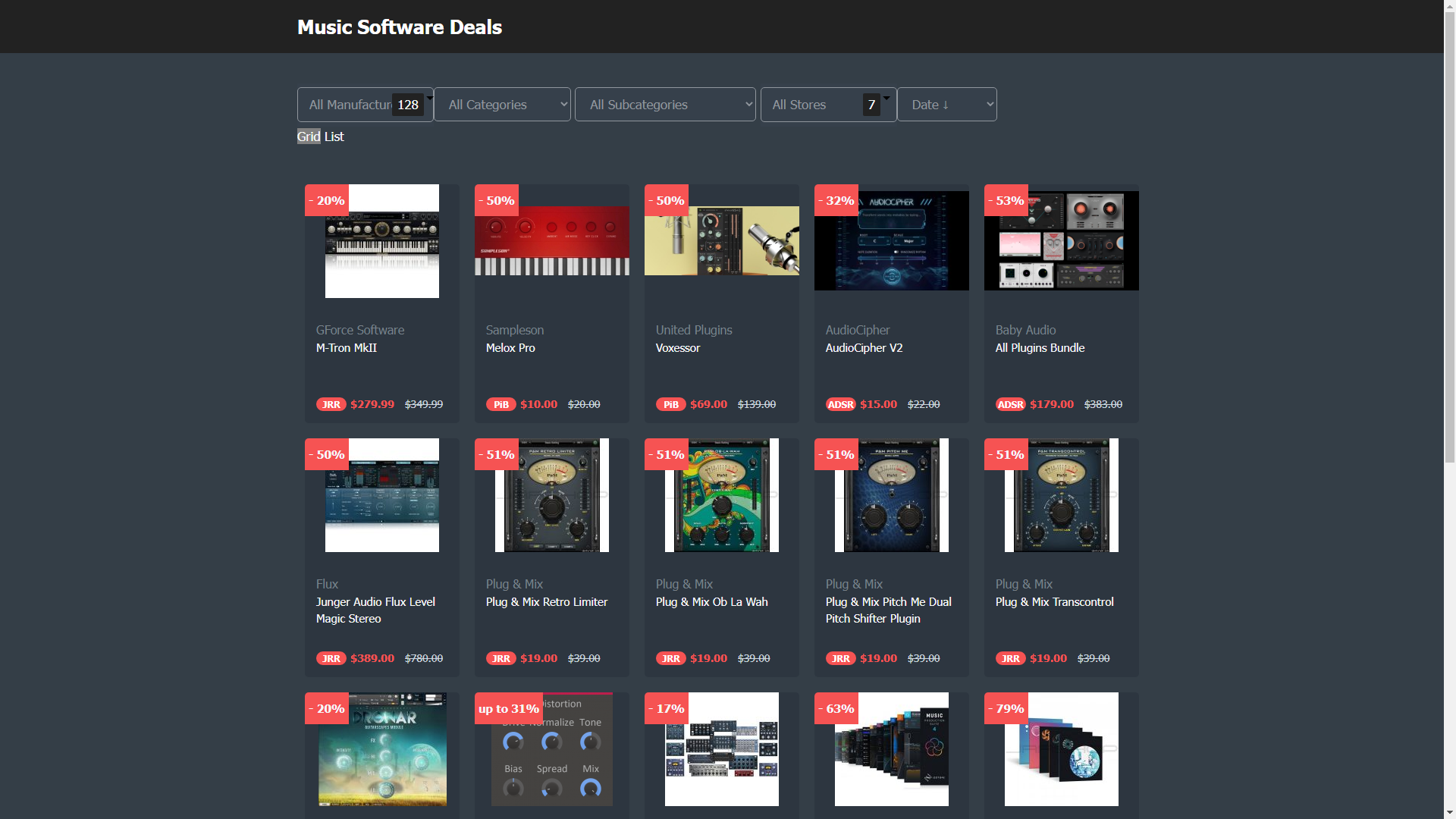
Task: Click the JRR store badge on M-Tron MkII
Action: coord(331,404)
